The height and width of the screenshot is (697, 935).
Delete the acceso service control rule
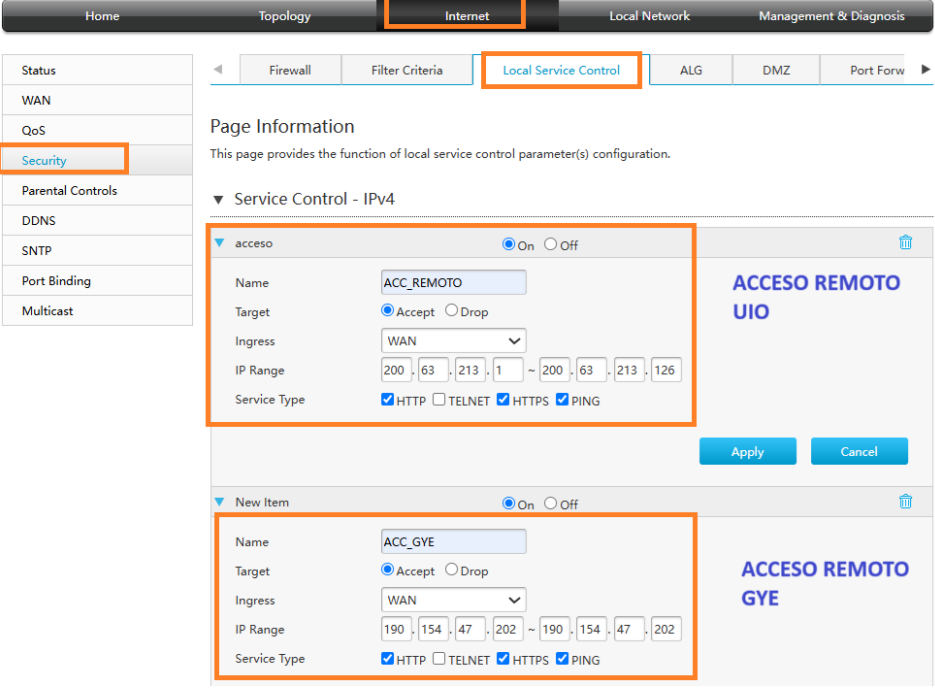pyautogui.click(x=905, y=242)
